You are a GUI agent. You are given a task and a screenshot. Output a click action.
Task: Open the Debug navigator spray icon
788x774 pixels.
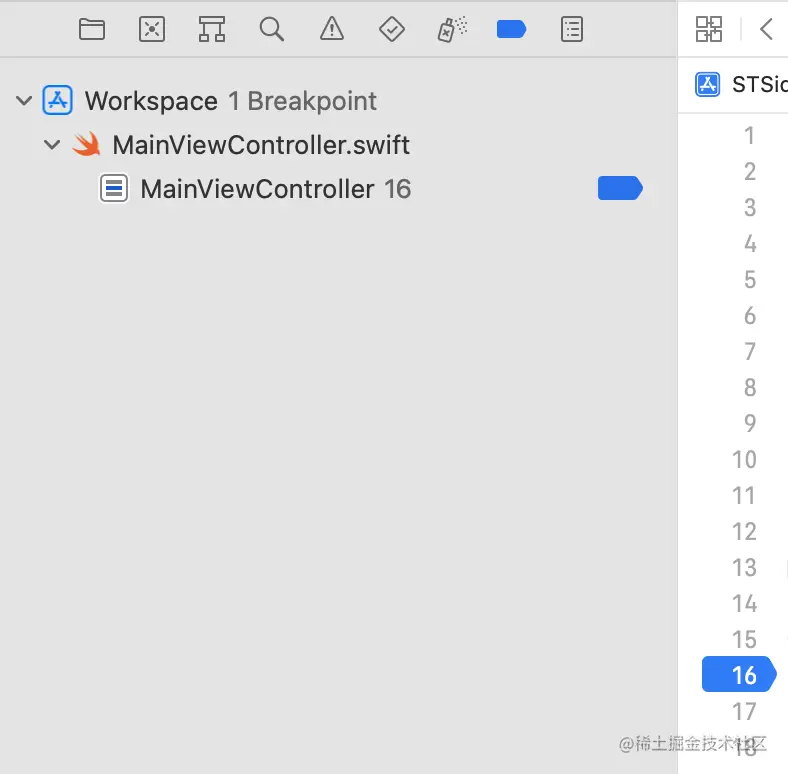pyautogui.click(x=452, y=29)
